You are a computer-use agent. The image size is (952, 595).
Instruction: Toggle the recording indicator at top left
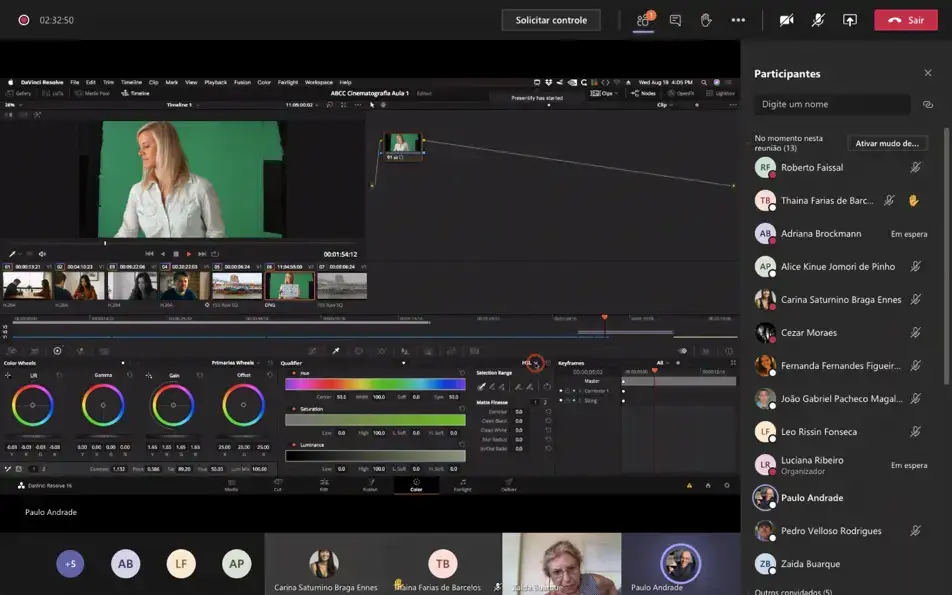(23, 20)
